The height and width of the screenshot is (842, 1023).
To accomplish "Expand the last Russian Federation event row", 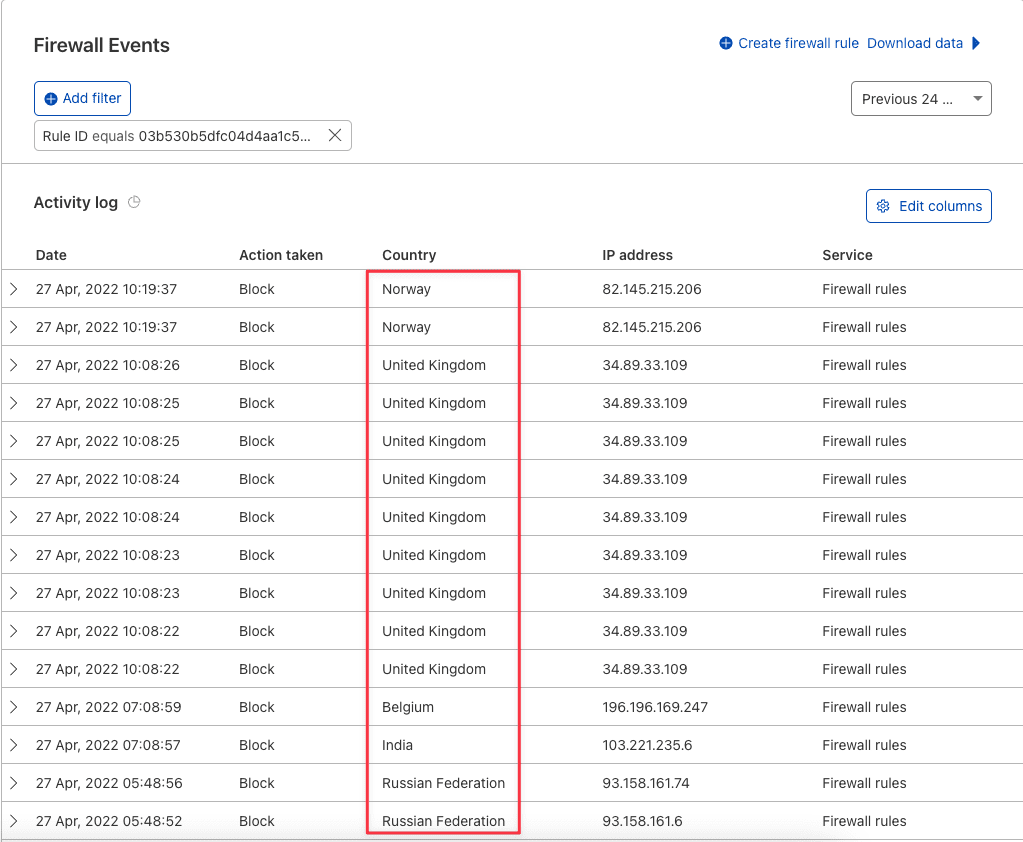I will (14, 821).
